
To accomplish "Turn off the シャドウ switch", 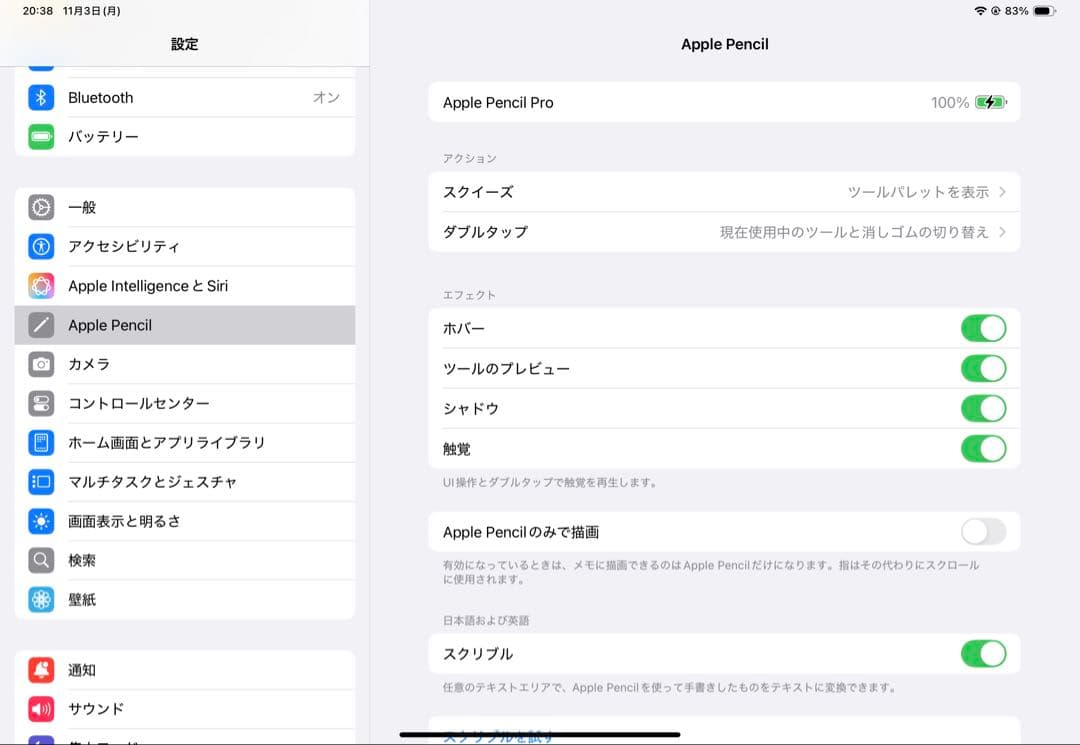I will 984,408.
